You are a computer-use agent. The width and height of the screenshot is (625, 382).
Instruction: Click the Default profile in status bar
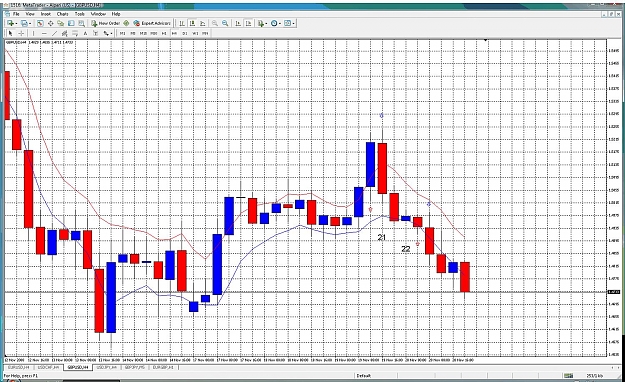[363, 376]
